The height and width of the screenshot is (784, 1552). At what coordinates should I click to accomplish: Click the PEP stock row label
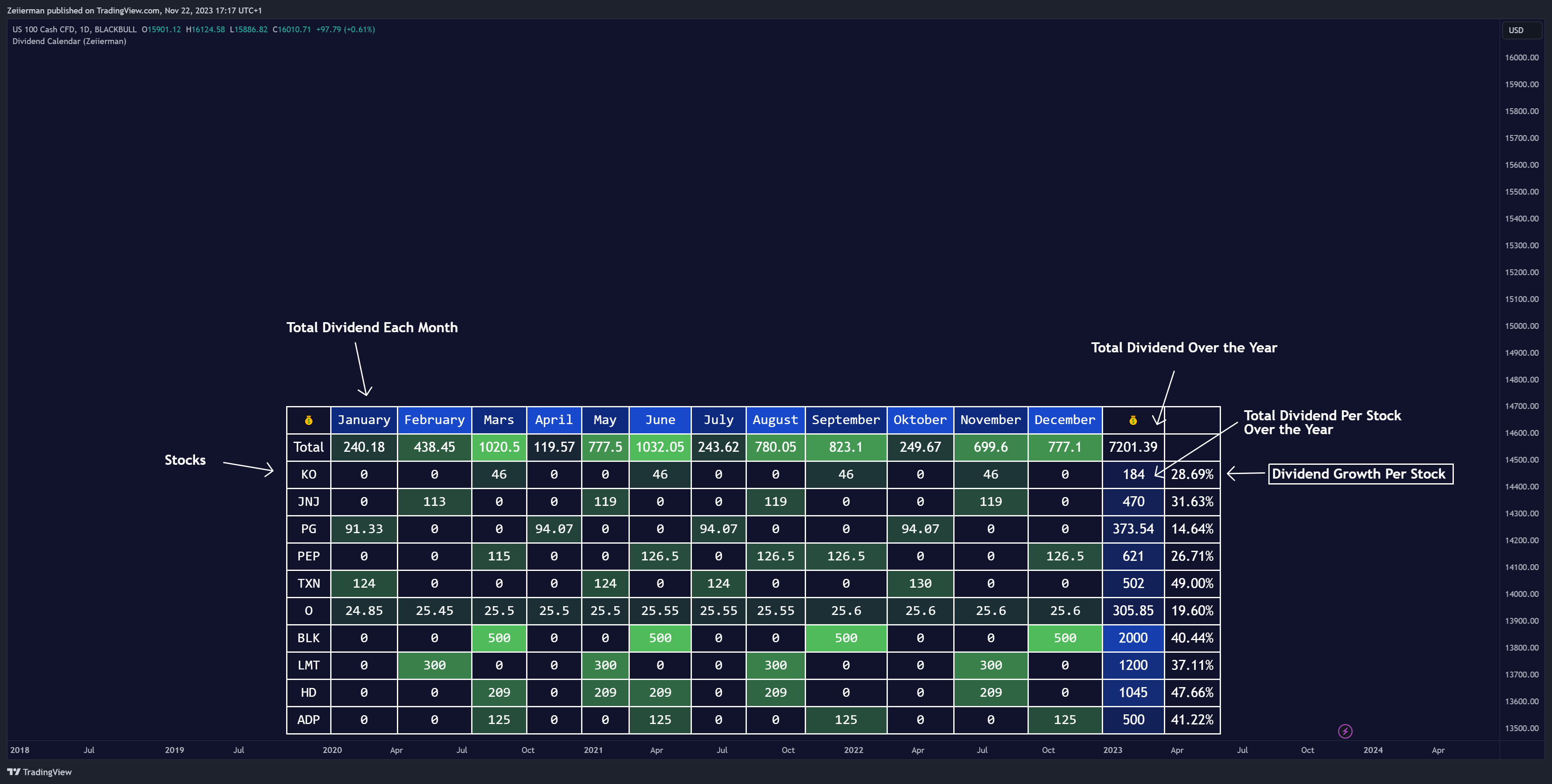(308, 556)
